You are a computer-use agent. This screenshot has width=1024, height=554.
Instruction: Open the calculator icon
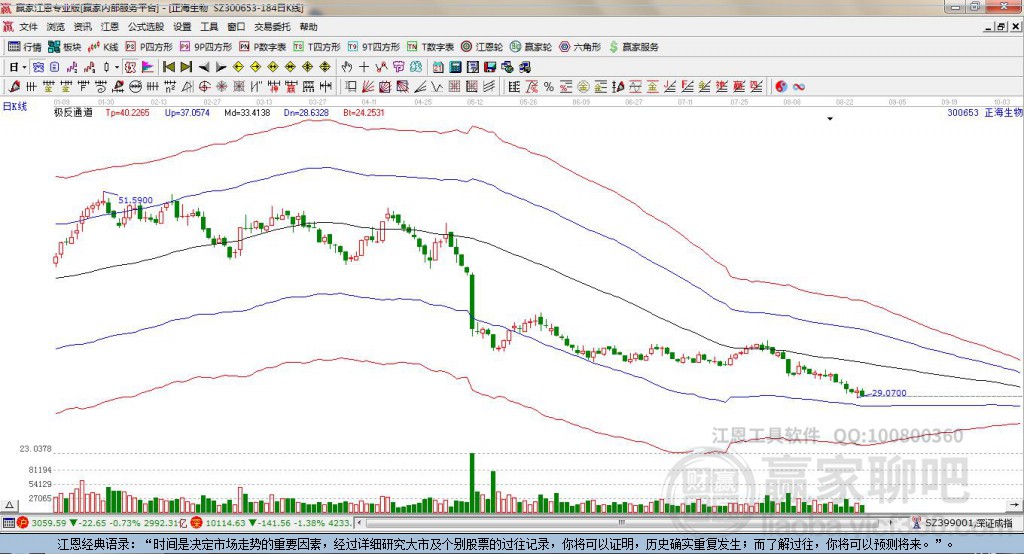[x=455, y=67]
